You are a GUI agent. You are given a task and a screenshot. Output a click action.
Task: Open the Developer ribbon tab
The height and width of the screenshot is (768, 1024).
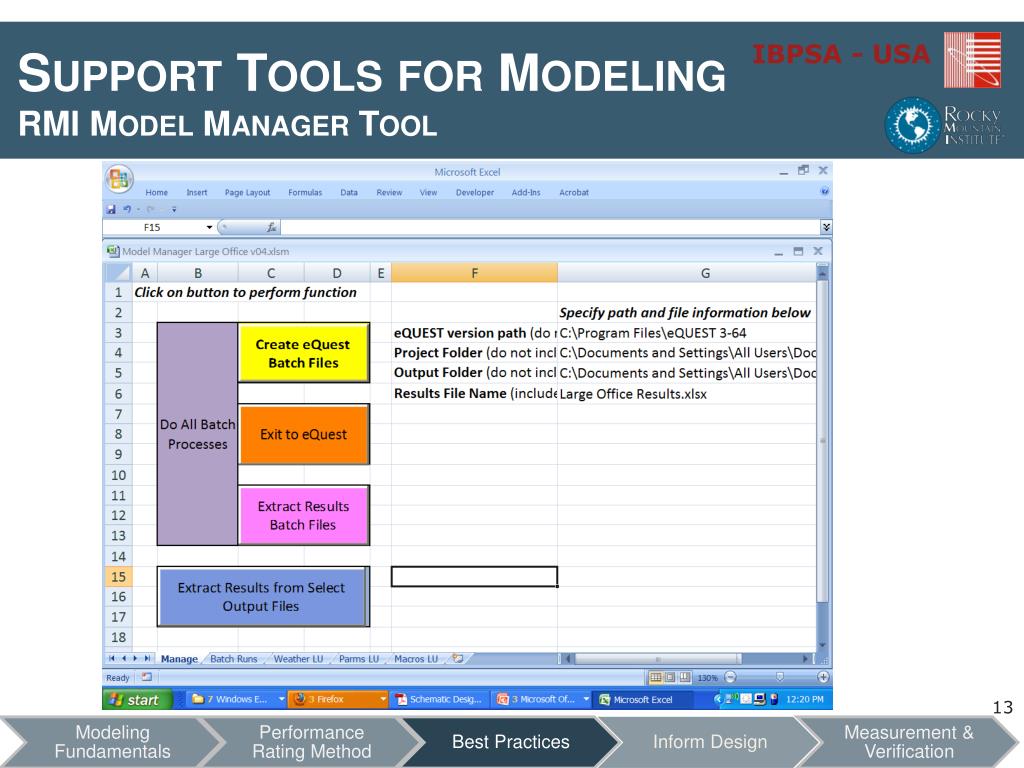475,193
